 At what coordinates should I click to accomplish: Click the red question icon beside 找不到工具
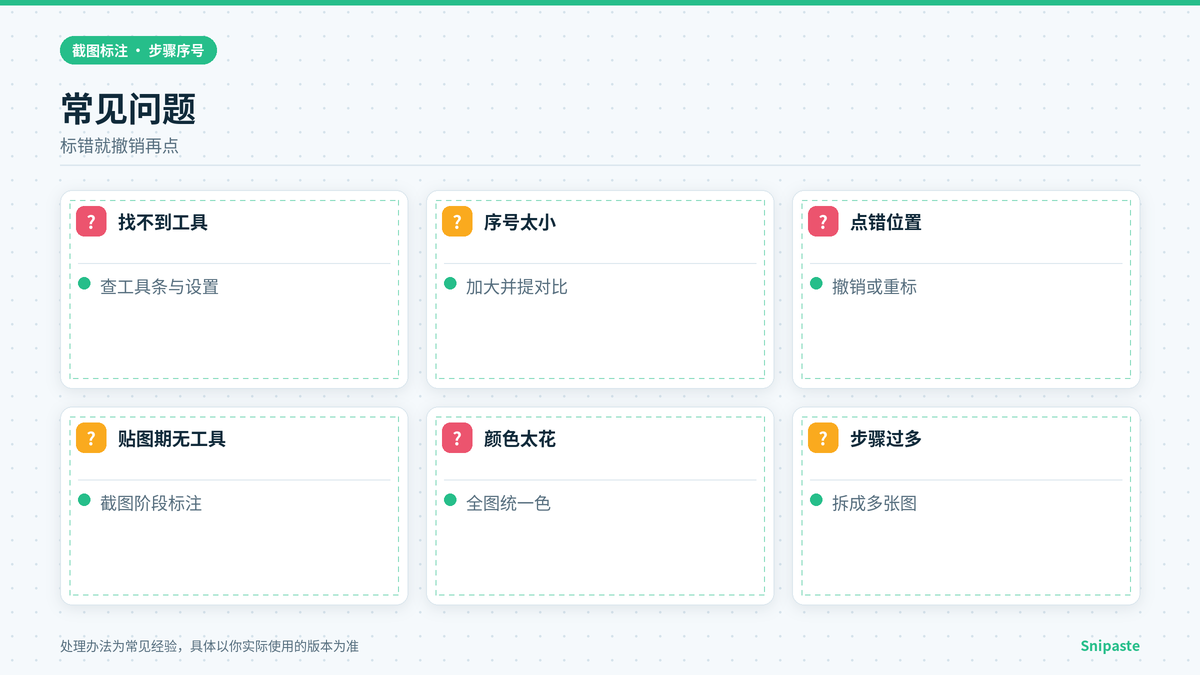click(91, 222)
